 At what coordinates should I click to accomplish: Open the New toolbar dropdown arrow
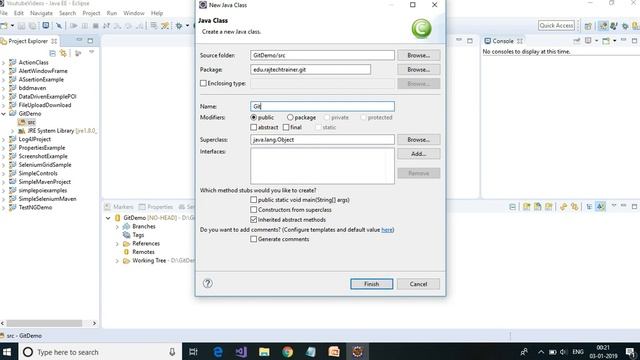(12, 26)
